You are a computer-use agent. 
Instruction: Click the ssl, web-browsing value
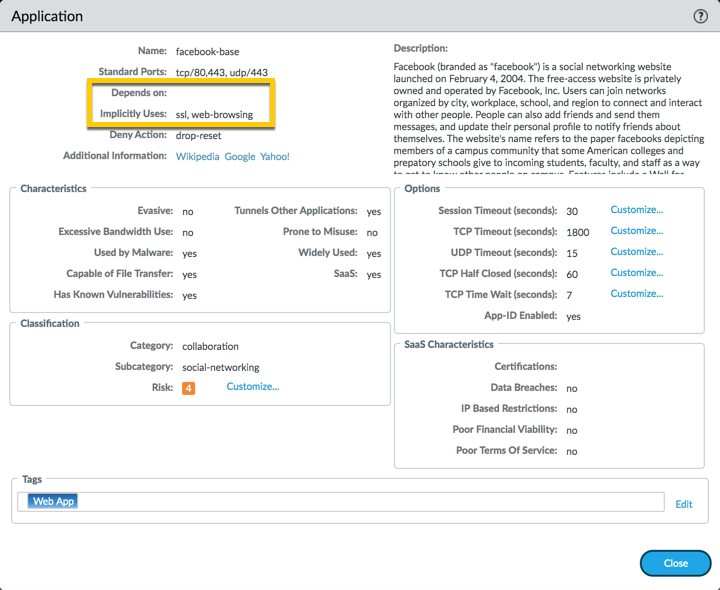click(x=214, y=114)
